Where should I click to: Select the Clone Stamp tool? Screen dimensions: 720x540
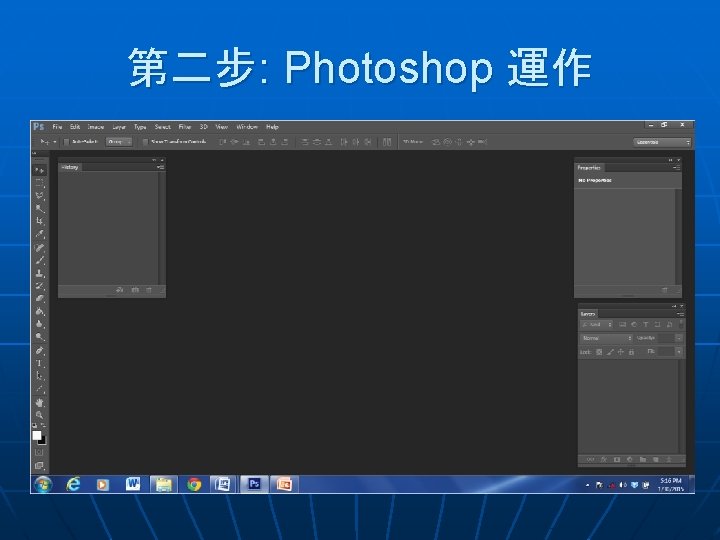39,274
